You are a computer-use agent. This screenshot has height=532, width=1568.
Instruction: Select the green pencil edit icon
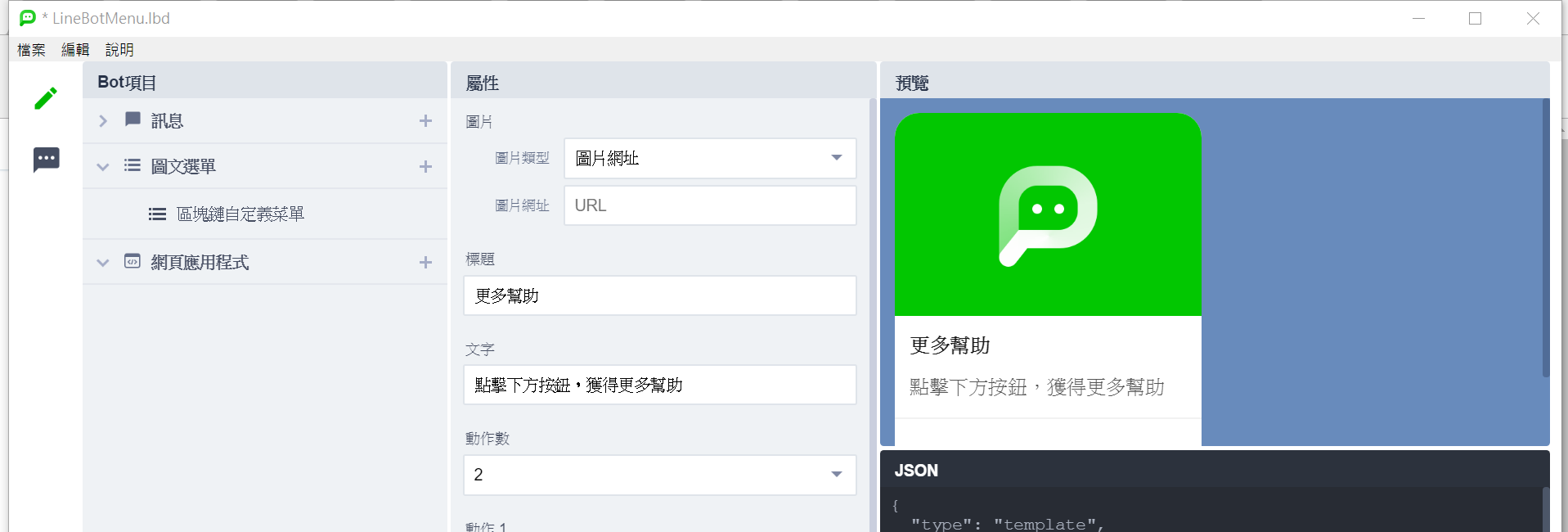click(46, 98)
